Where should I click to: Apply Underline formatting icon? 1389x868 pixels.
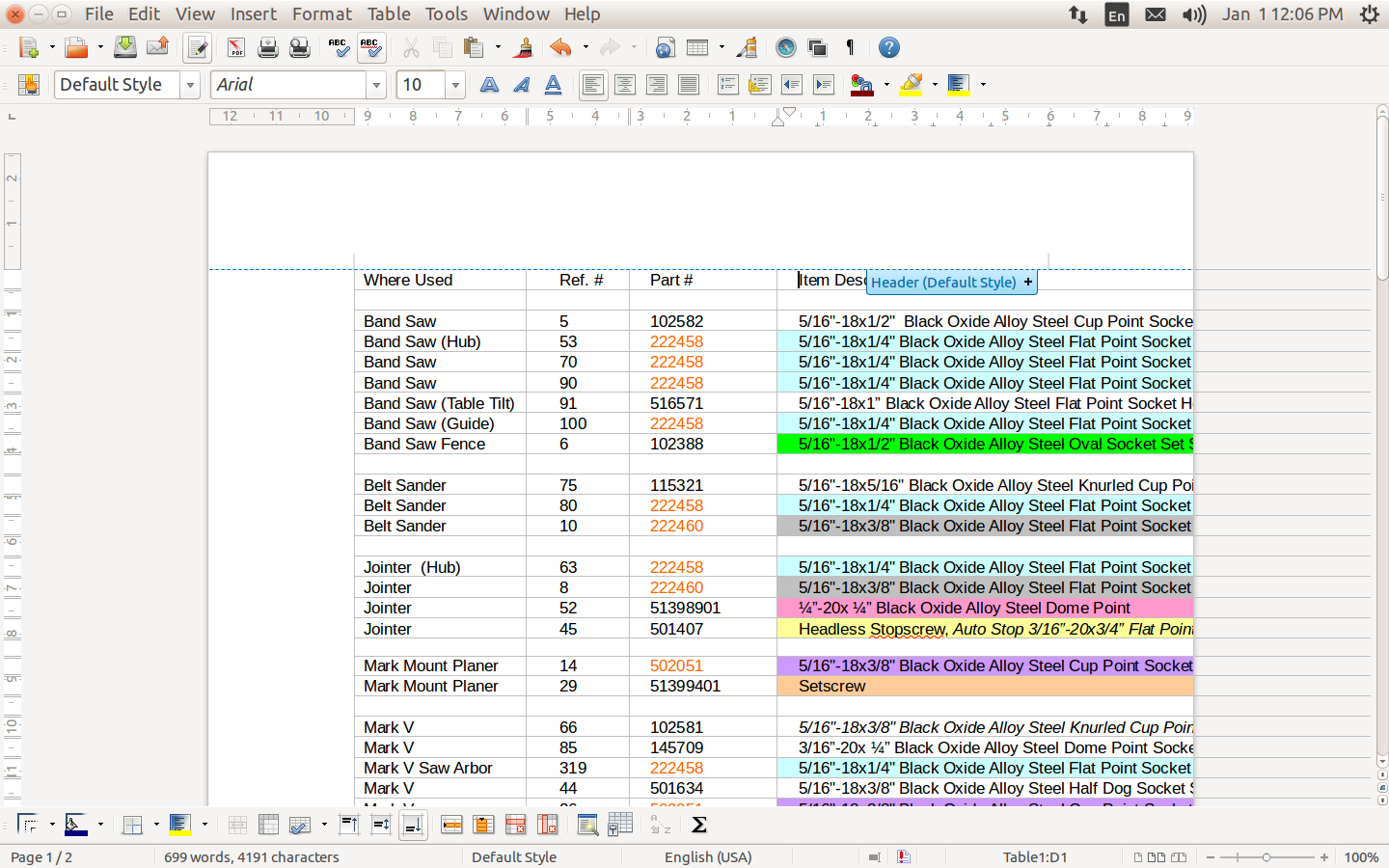(x=554, y=85)
